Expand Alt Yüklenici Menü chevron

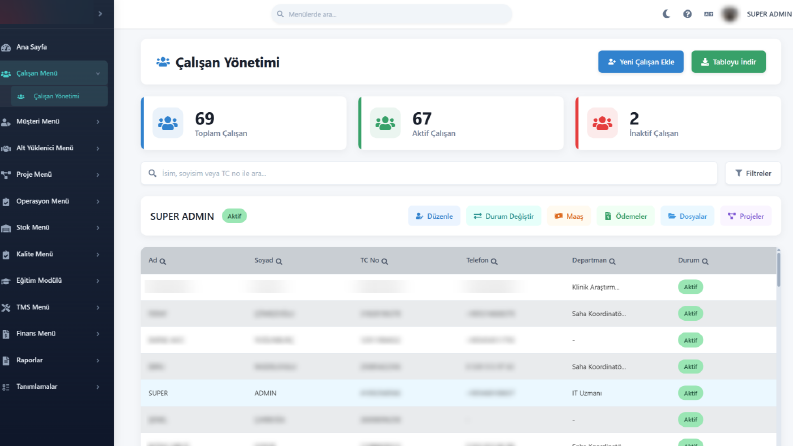[x=98, y=148]
